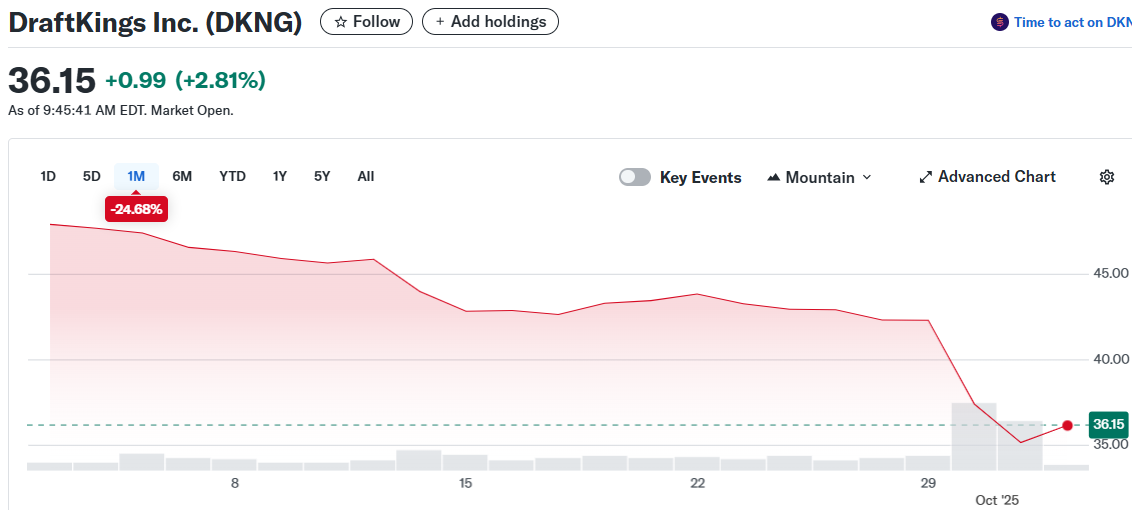Select the 1D time range tab
The image size is (1132, 510).
coord(48,176)
